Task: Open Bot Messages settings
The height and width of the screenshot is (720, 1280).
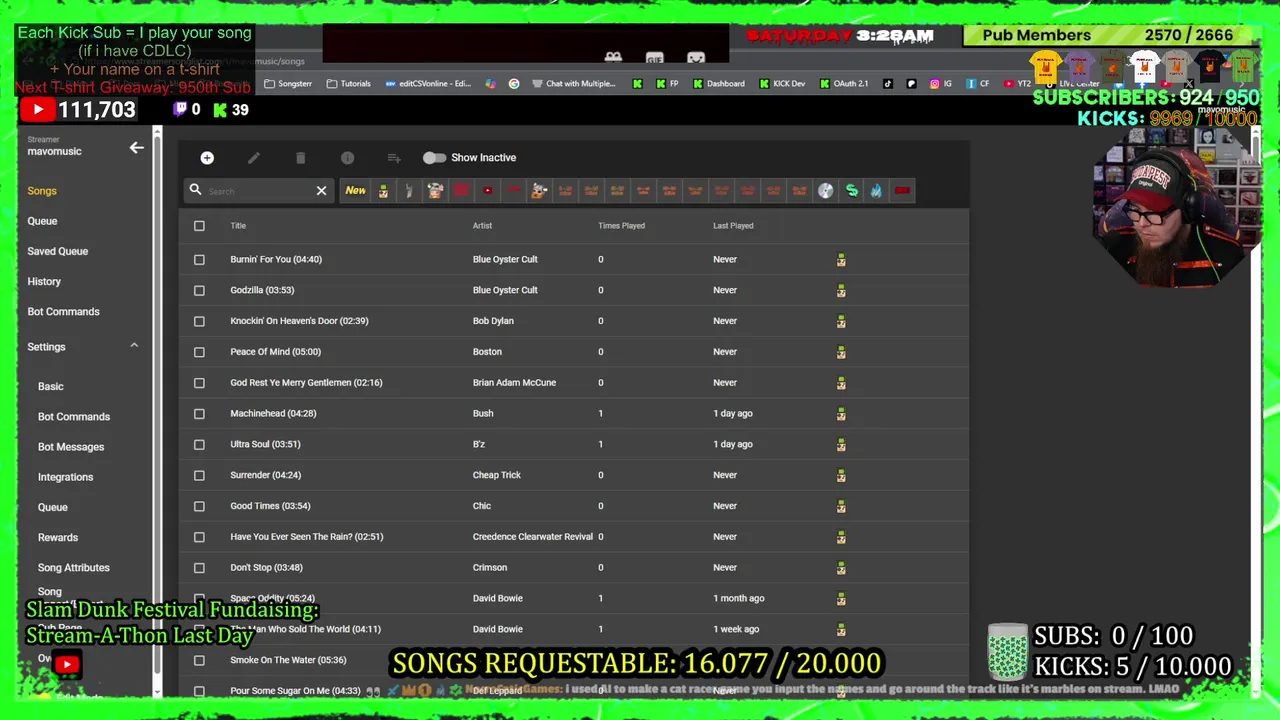Action: [x=71, y=447]
